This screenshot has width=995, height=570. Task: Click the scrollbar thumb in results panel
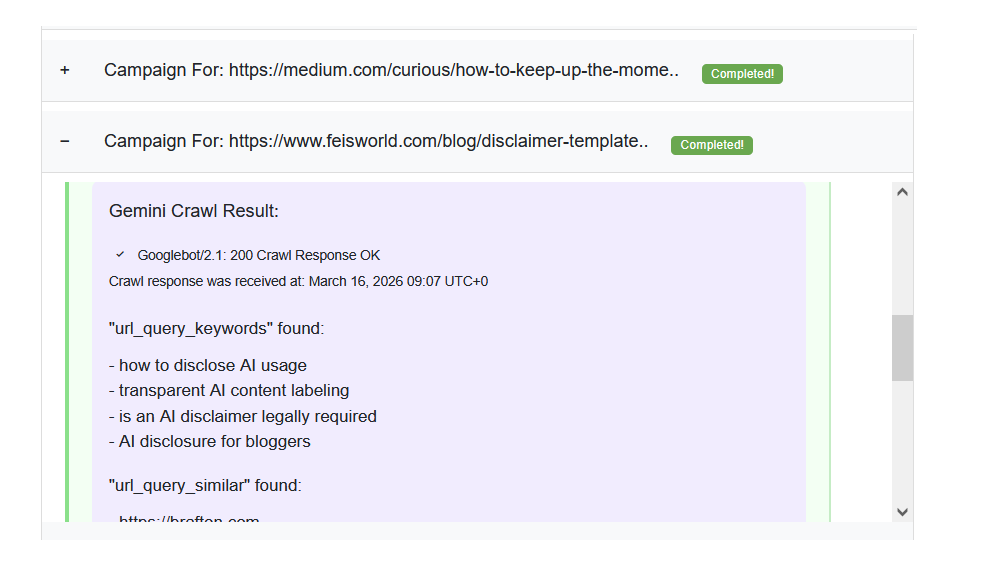pyautogui.click(x=902, y=347)
